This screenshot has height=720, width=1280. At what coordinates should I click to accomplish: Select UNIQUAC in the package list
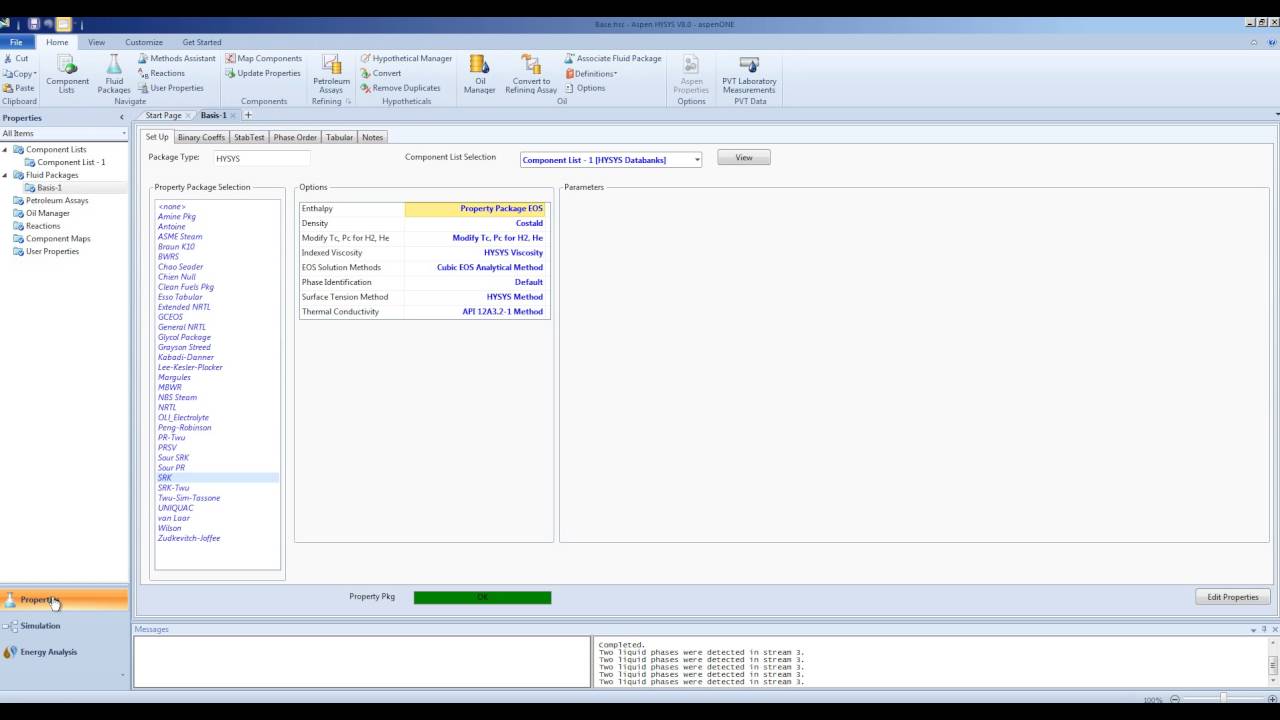176,508
